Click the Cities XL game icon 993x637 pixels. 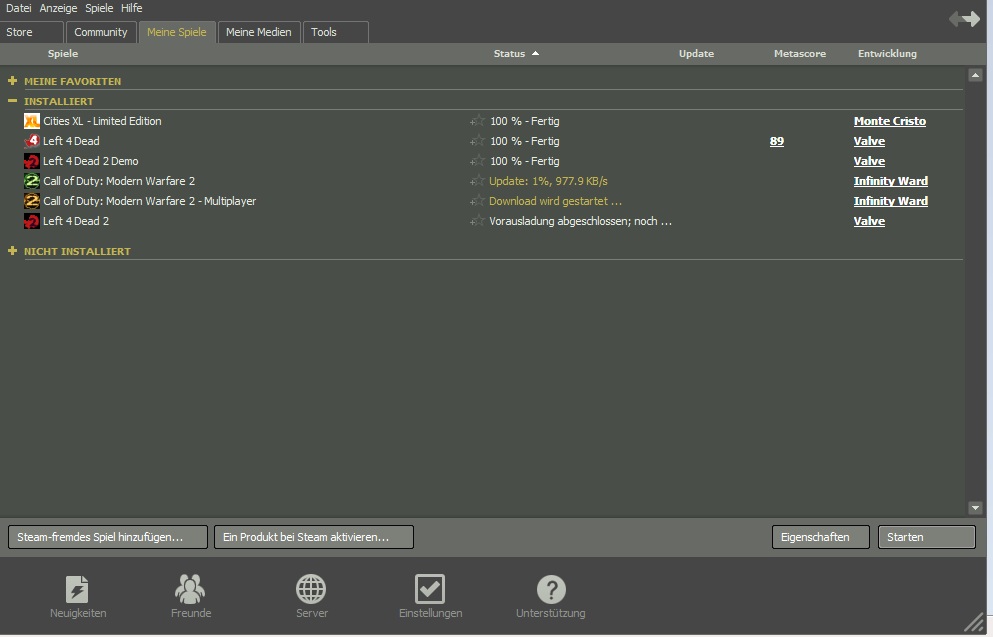32,121
